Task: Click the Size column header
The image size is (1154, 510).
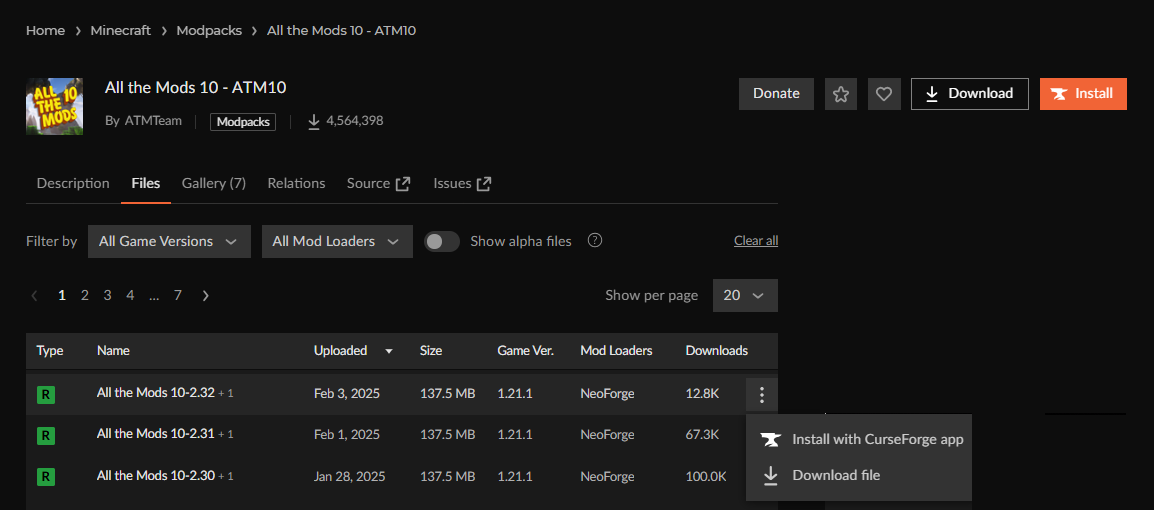Action: (x=431, y=351)
